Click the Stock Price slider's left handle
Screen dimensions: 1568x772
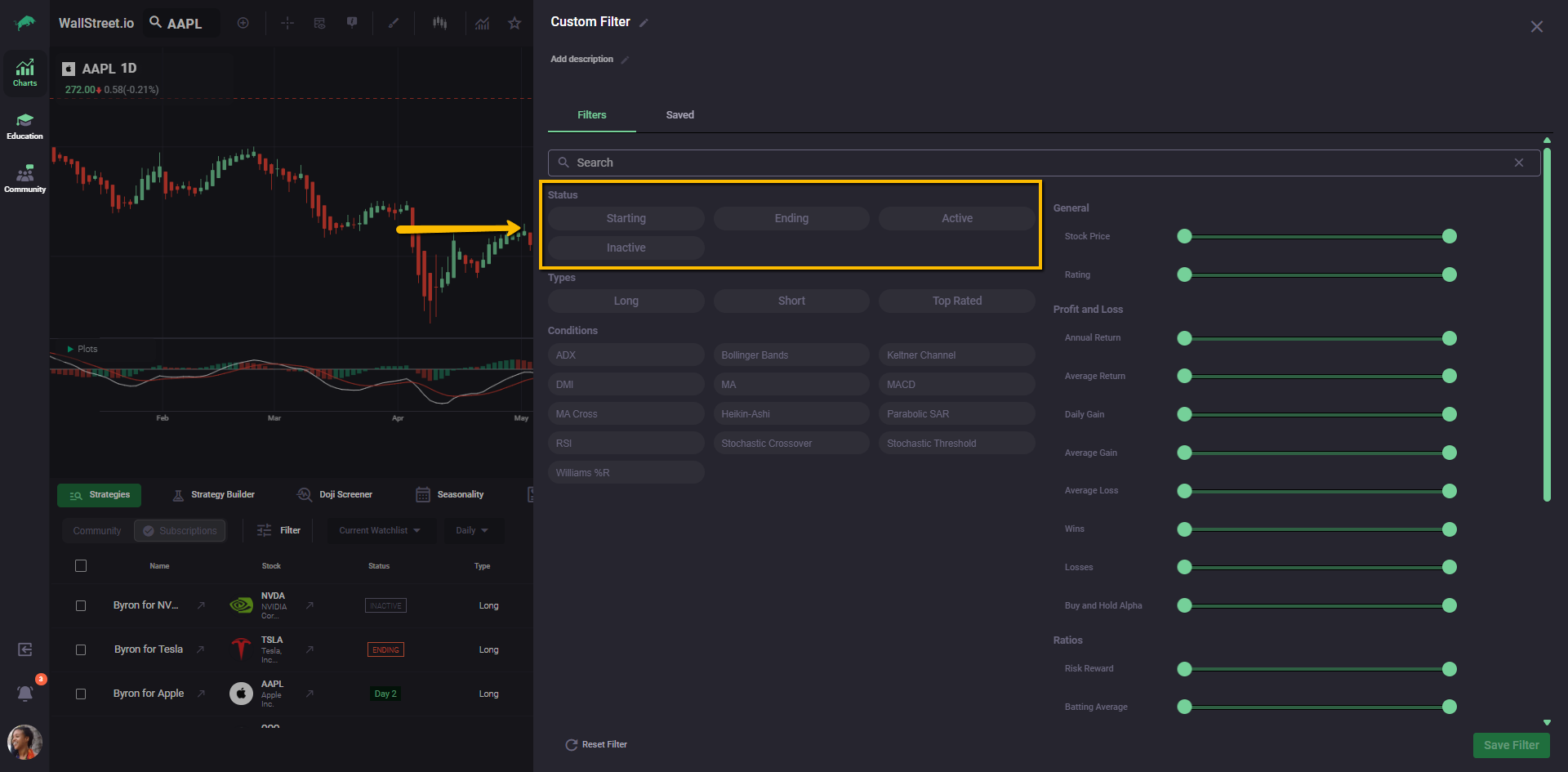coord(1184,236)
